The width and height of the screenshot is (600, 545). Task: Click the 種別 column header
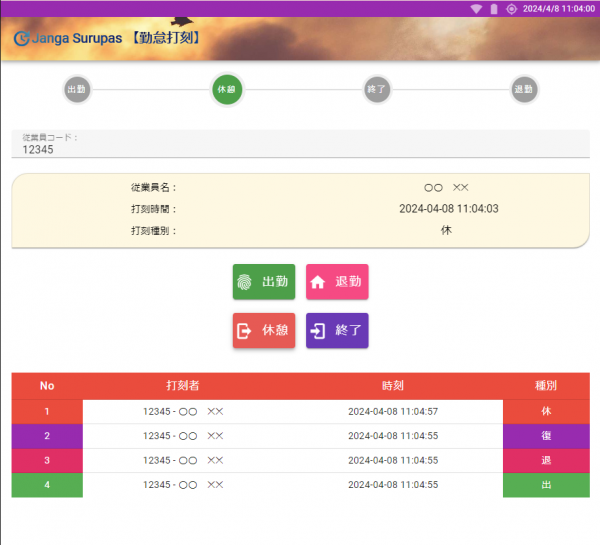point(546,386)
